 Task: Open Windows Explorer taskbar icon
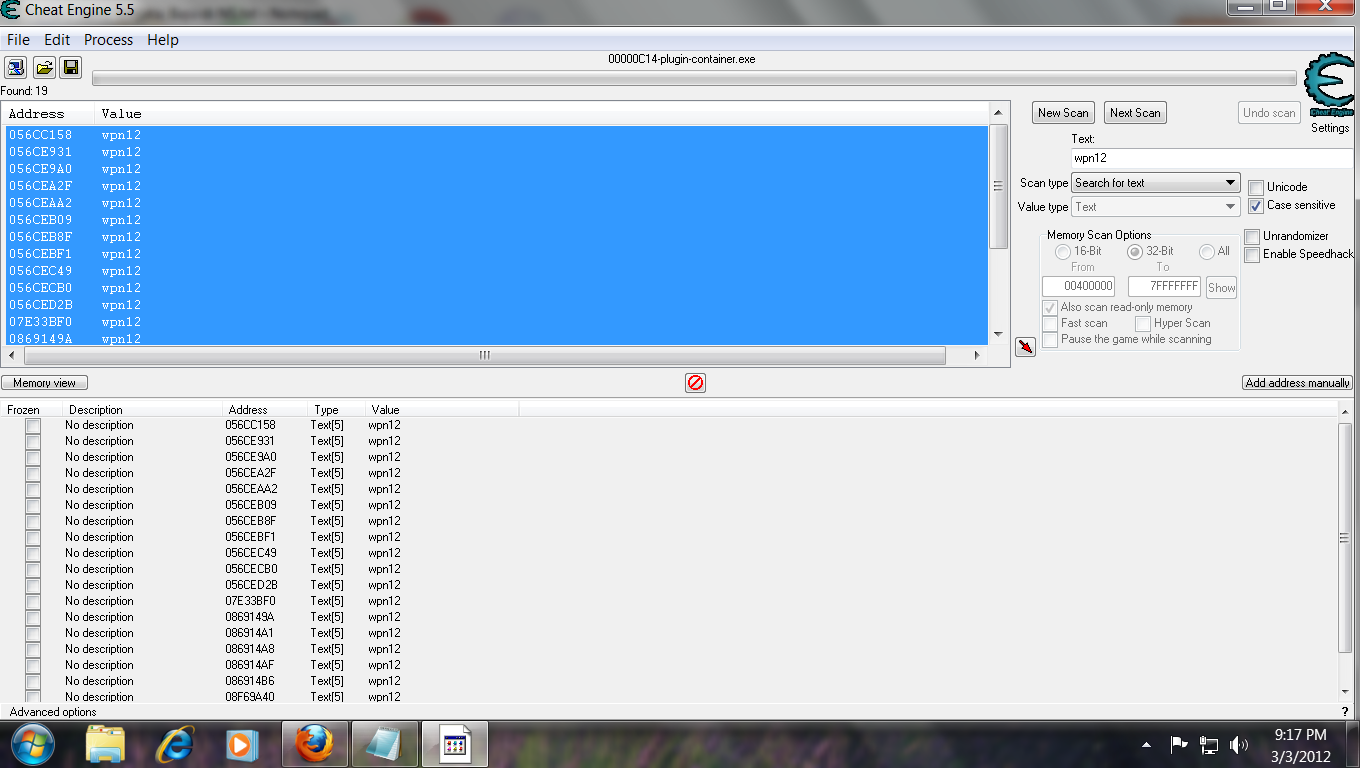click(x=105, y=744)
